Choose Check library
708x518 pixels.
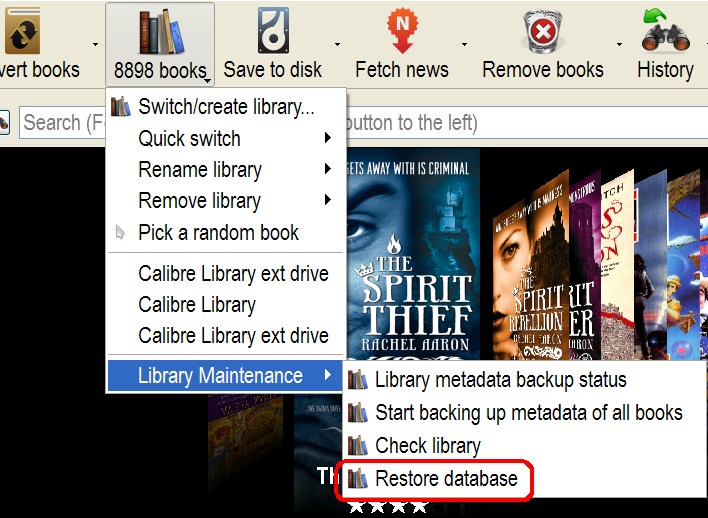tap(524, 446)
